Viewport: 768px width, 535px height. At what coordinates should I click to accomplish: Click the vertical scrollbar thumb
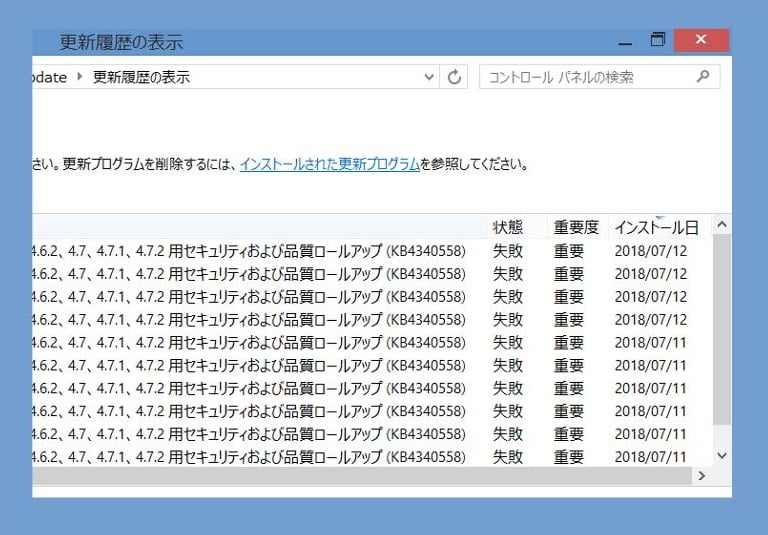(x=723, y=330)
